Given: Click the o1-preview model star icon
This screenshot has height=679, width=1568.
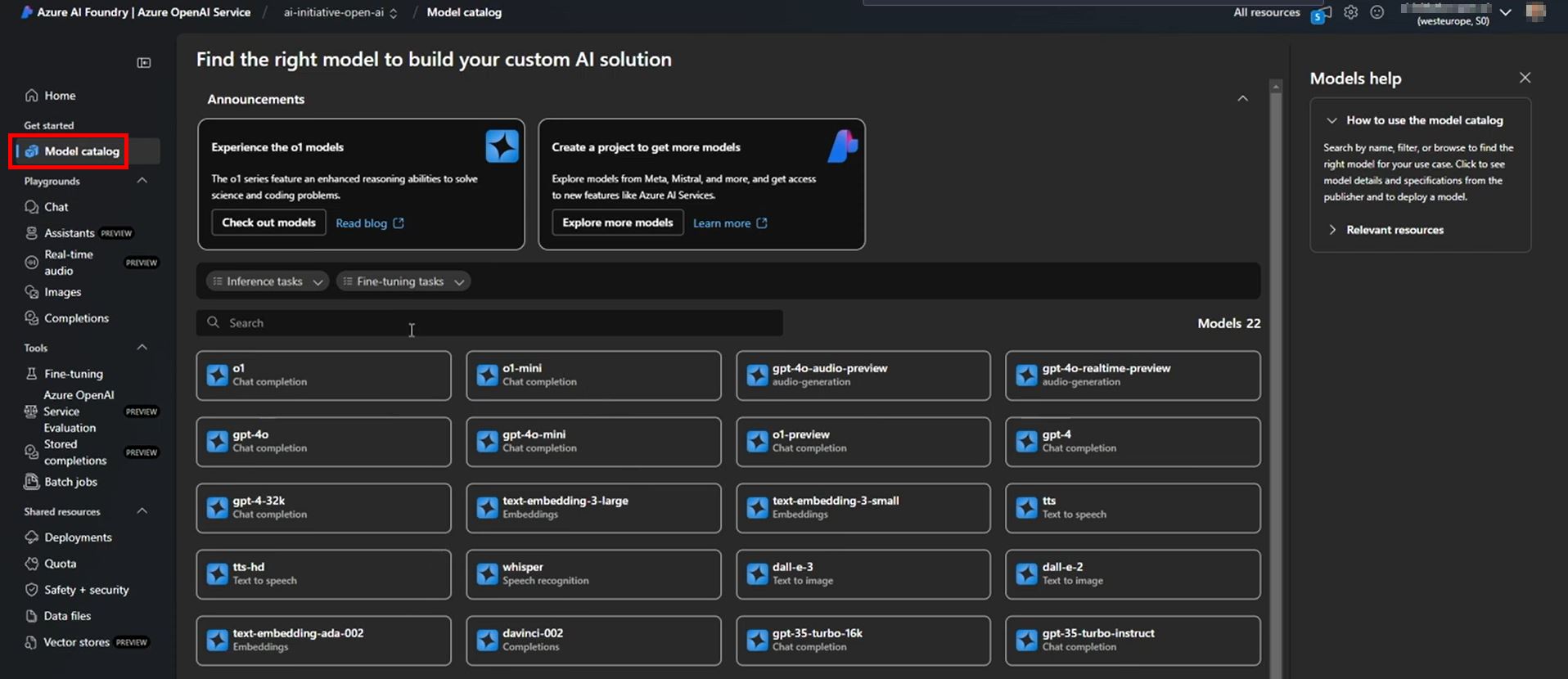Looking at the screenshot, I should [758, 442].
